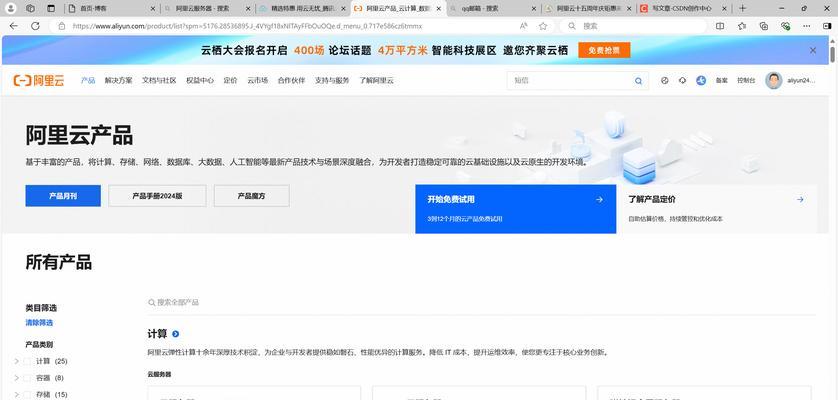This screenshot has height=400, width=838.
Task: Add the page to favorites with the star icon
Action: coord(543,26)
